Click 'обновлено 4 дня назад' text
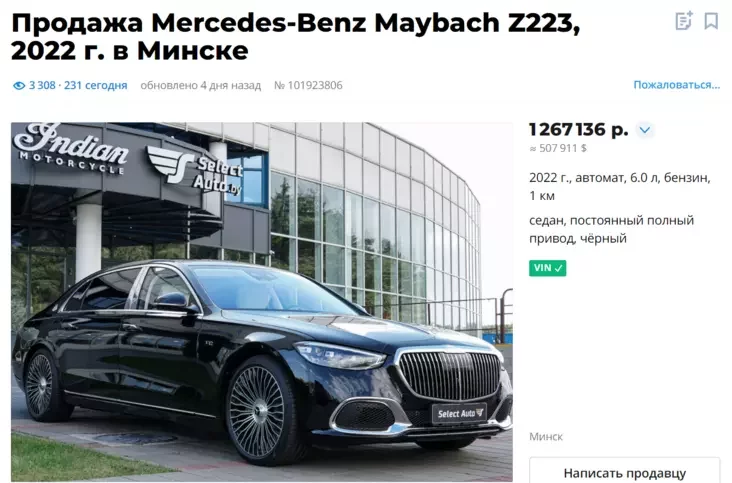 click(x=201, y=85)
